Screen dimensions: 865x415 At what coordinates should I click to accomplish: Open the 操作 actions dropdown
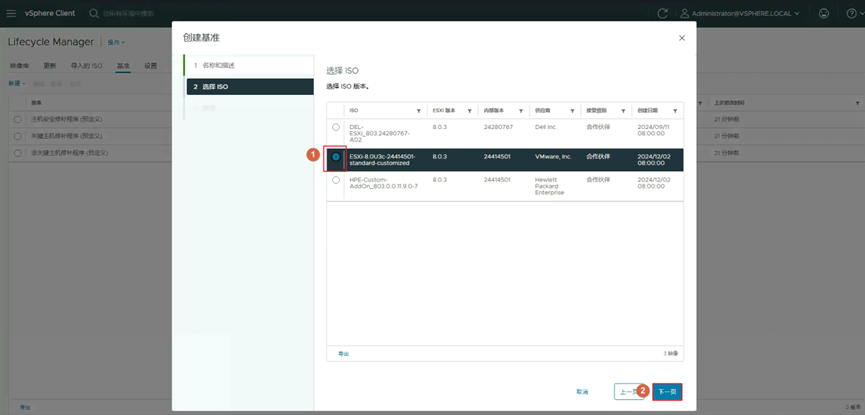116,42
